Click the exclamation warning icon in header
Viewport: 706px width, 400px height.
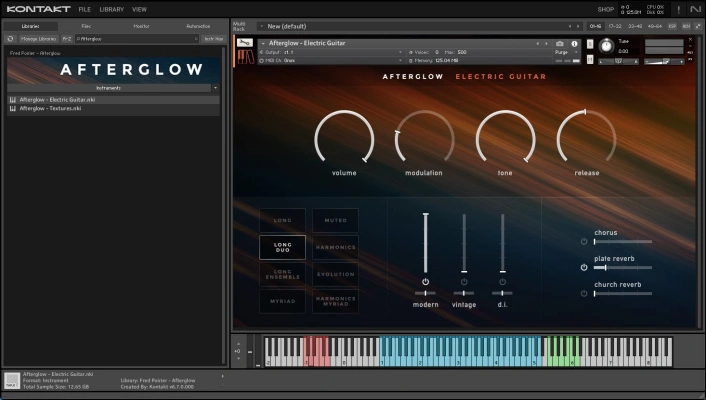[x=679, y=9]
